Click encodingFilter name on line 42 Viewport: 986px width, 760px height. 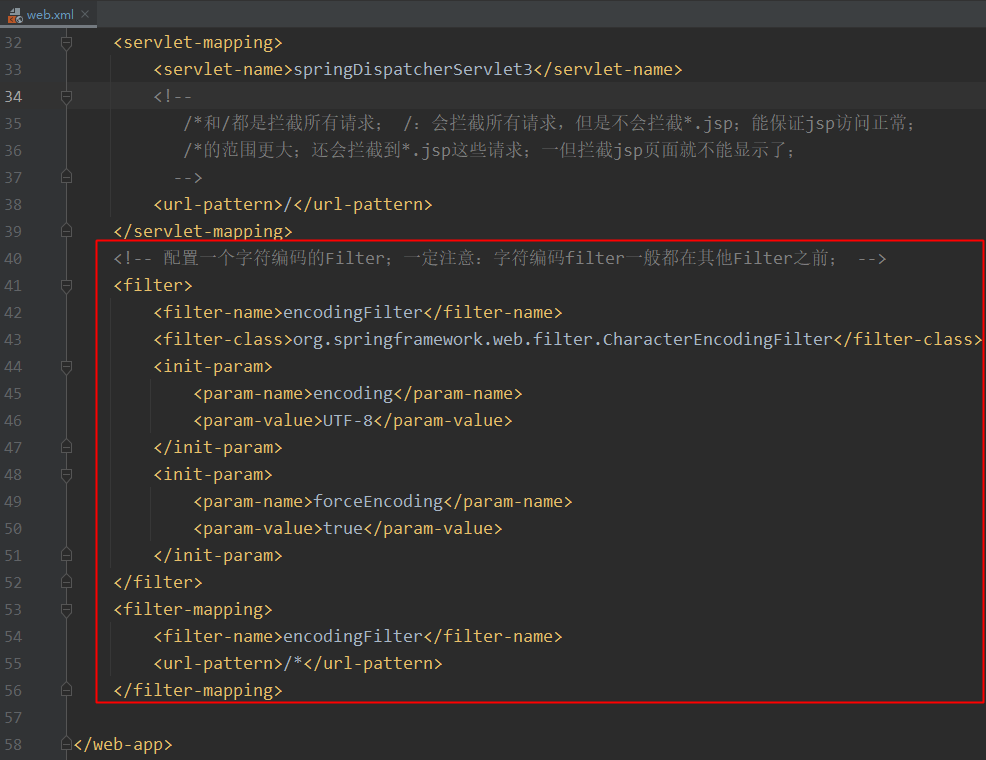(353, 313)
